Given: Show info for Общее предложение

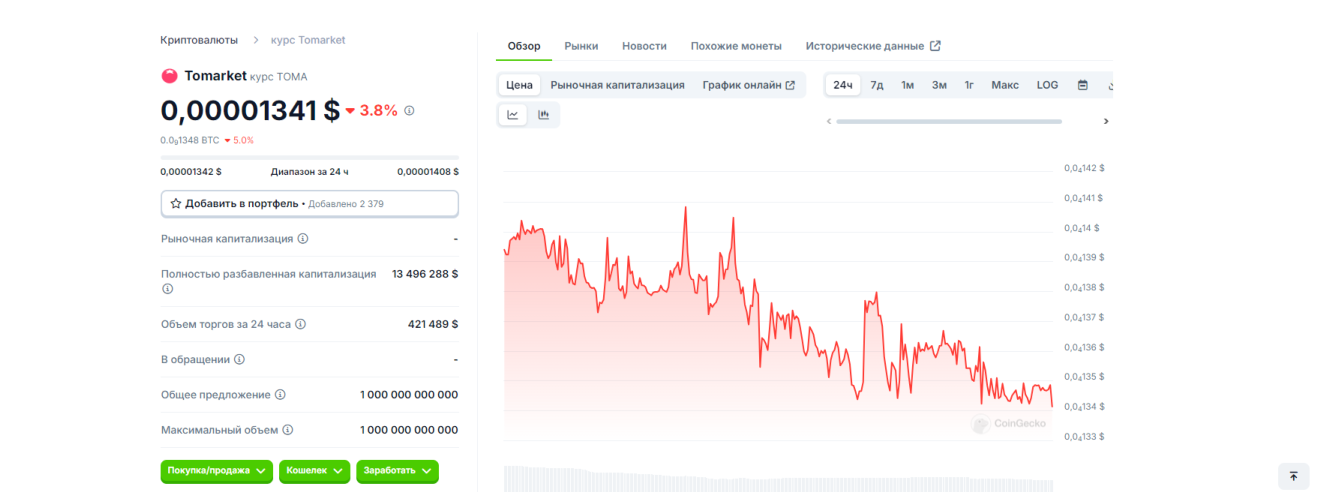Looking at the screenshot, I should click(x=280, y=395).
